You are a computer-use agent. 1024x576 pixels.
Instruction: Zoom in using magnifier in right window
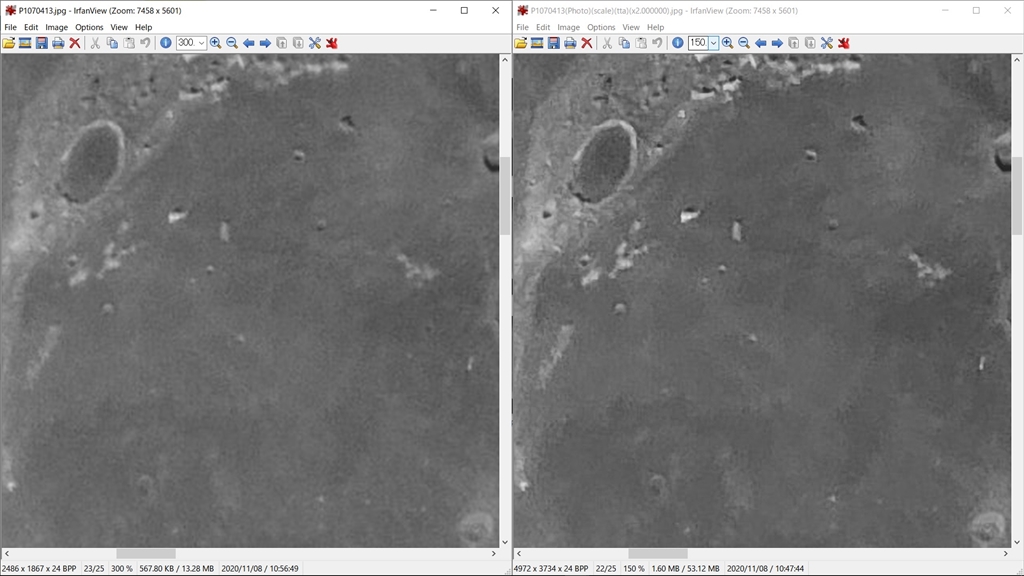click(x=728, y=43)
